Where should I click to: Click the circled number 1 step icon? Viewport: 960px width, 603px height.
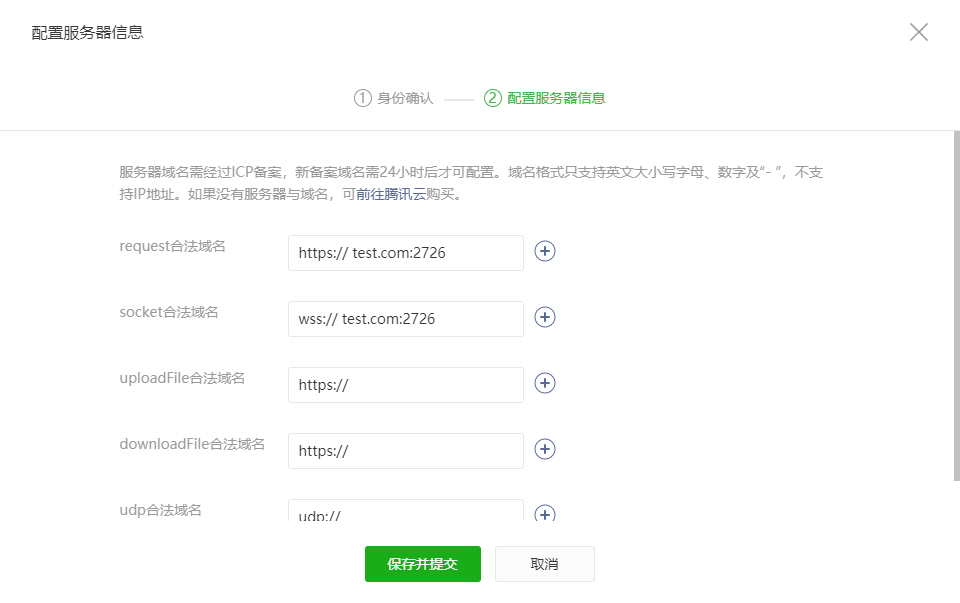[362, 98]
